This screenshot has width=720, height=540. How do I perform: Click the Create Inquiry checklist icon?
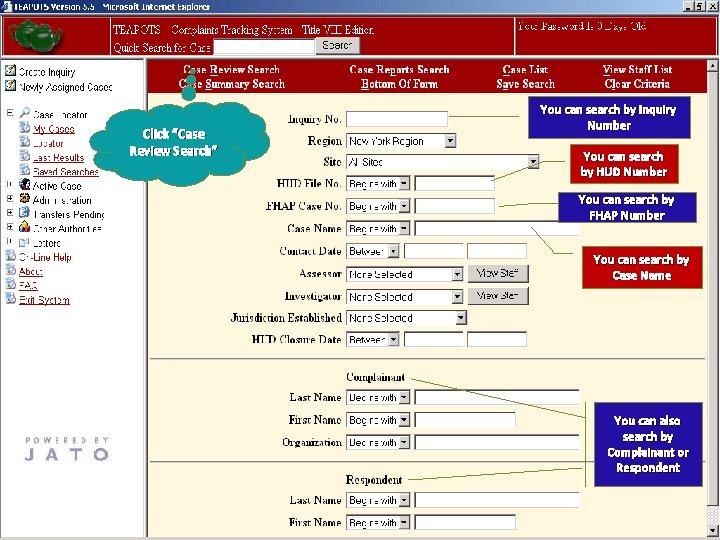10,71
